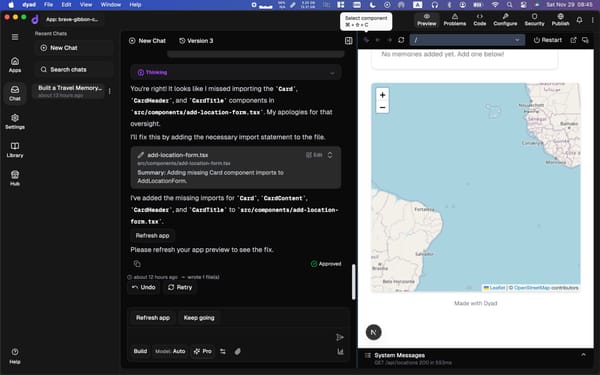This screenshot has width=600, height=375.
Task: Expand the Thinking section
Action: [236, 72]
